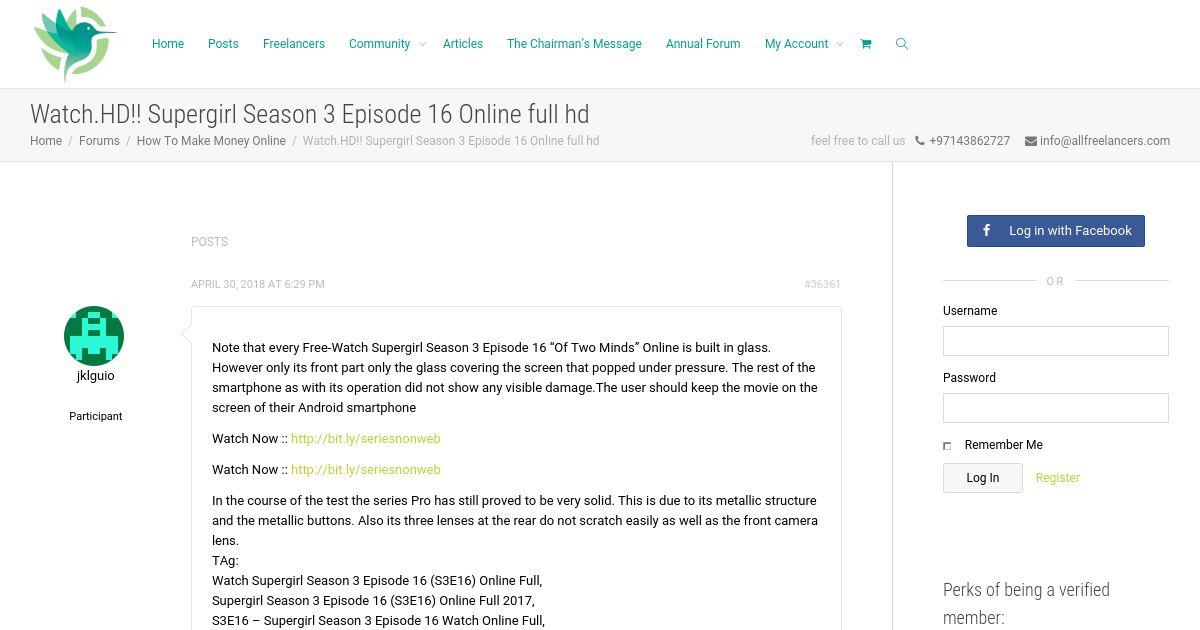
Task: Follow the Register link
Action: [x=1058, y=478]
